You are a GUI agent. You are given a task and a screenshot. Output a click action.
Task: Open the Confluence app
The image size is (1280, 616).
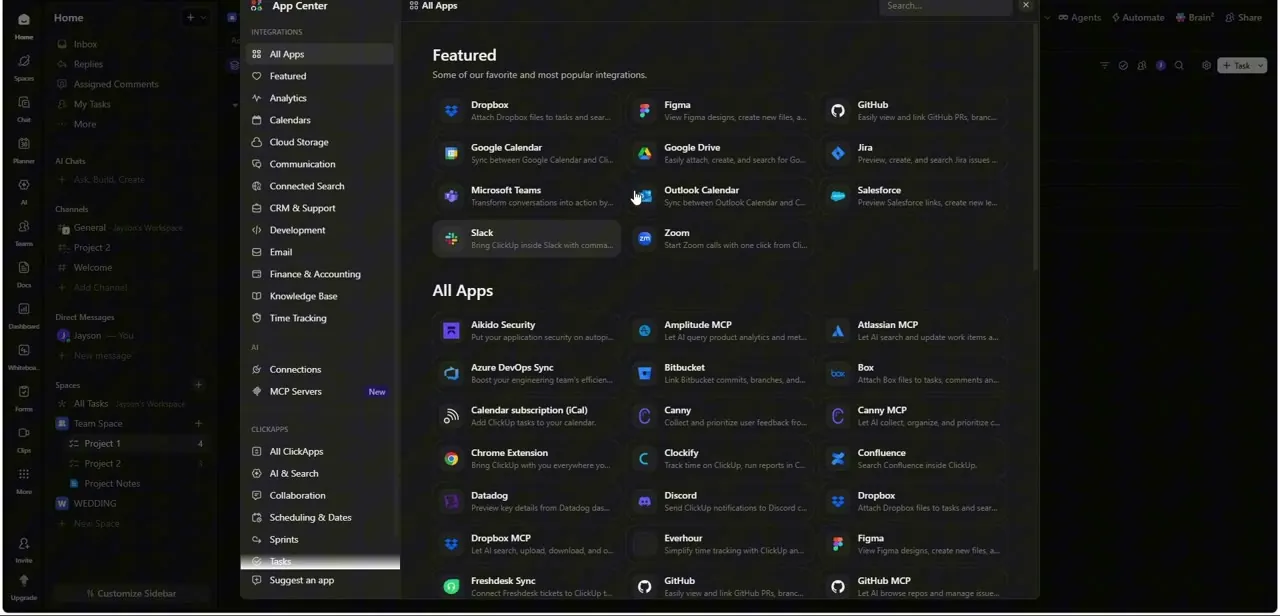click(913, 459)
